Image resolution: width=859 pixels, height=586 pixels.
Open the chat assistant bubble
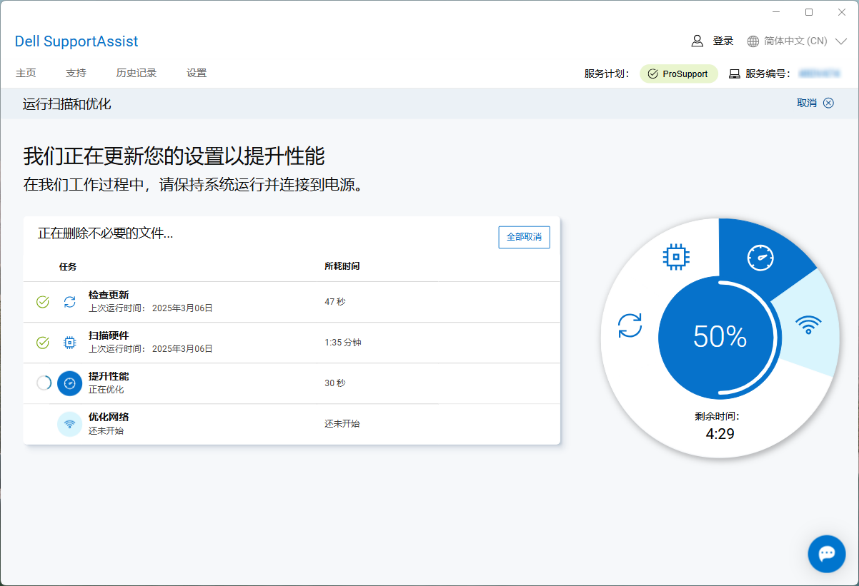[x=826, y=553]
